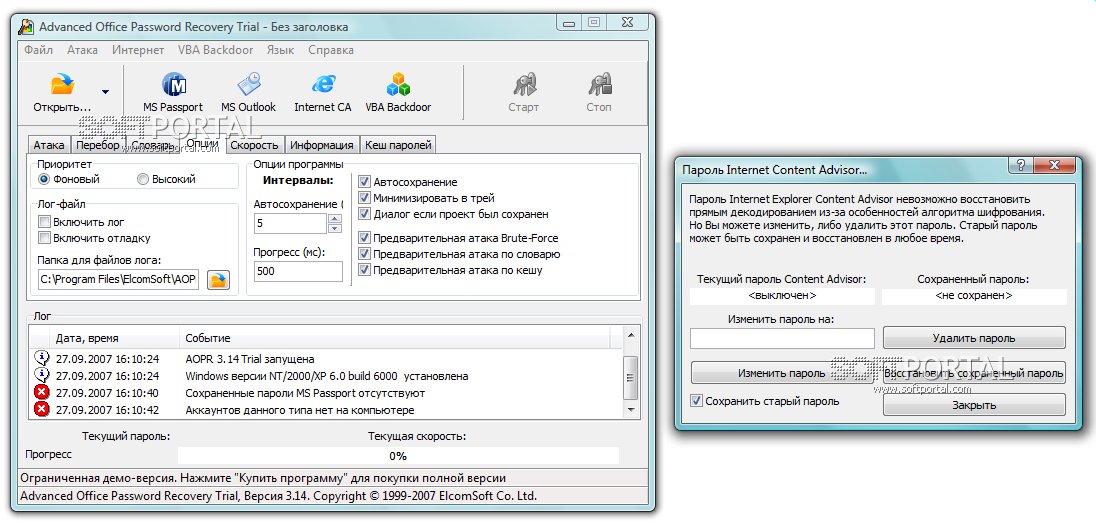
Task: Enable the Включить лог checkbox
Action: click(x=44, y=222)
